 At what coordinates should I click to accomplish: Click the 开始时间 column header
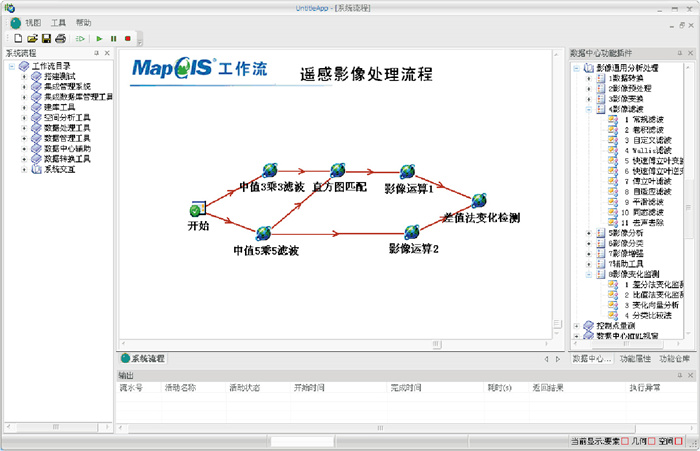click(338, 388)
